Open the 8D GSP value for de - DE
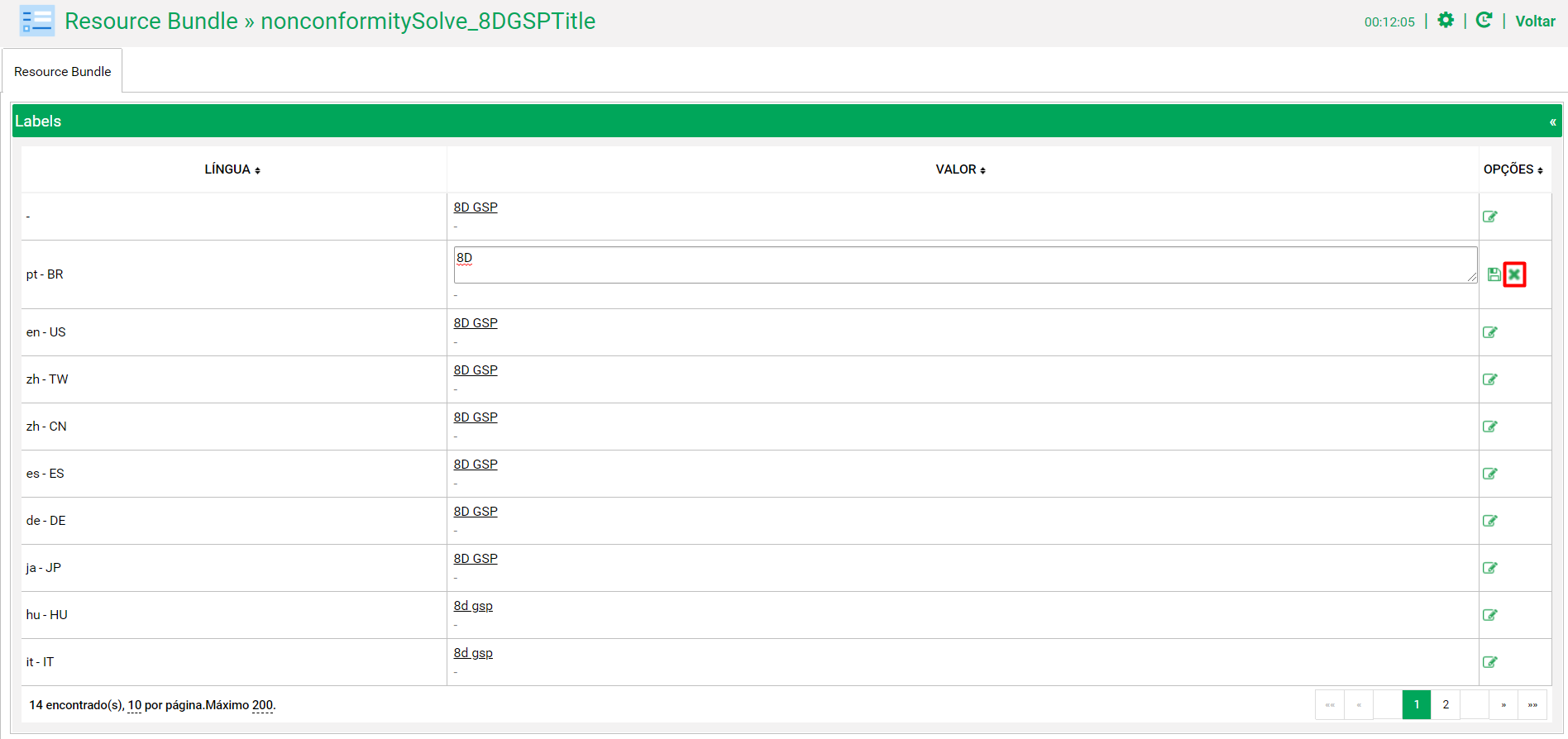This screenshot has width=1568, height=739. (x=476, y=512)
